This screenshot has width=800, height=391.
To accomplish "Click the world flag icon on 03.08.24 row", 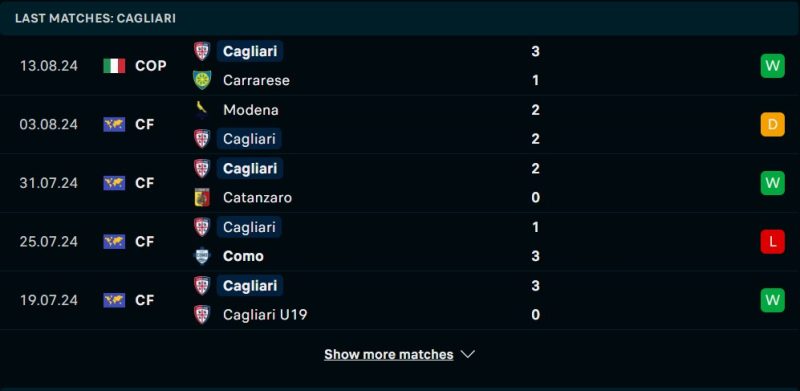I will coord(114,125).
